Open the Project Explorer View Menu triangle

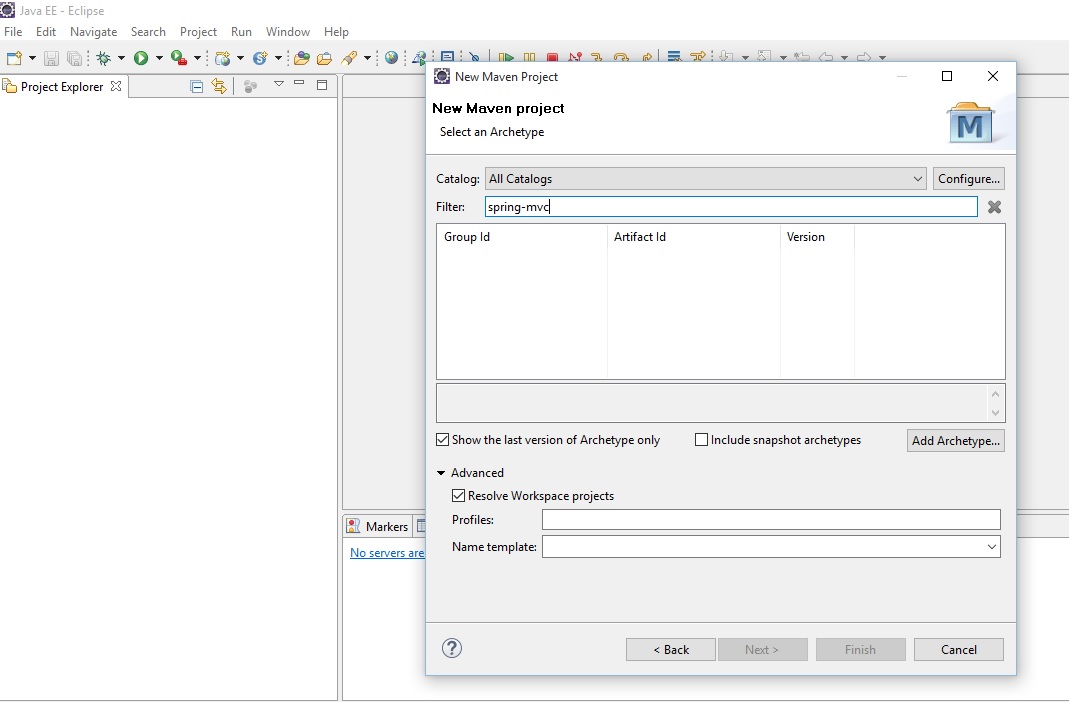click(278, 83)
